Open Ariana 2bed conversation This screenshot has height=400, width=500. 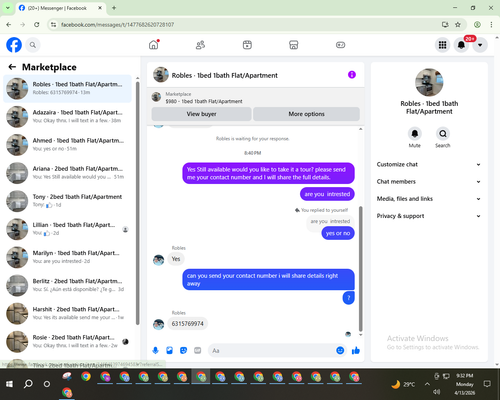coord(67,173)
